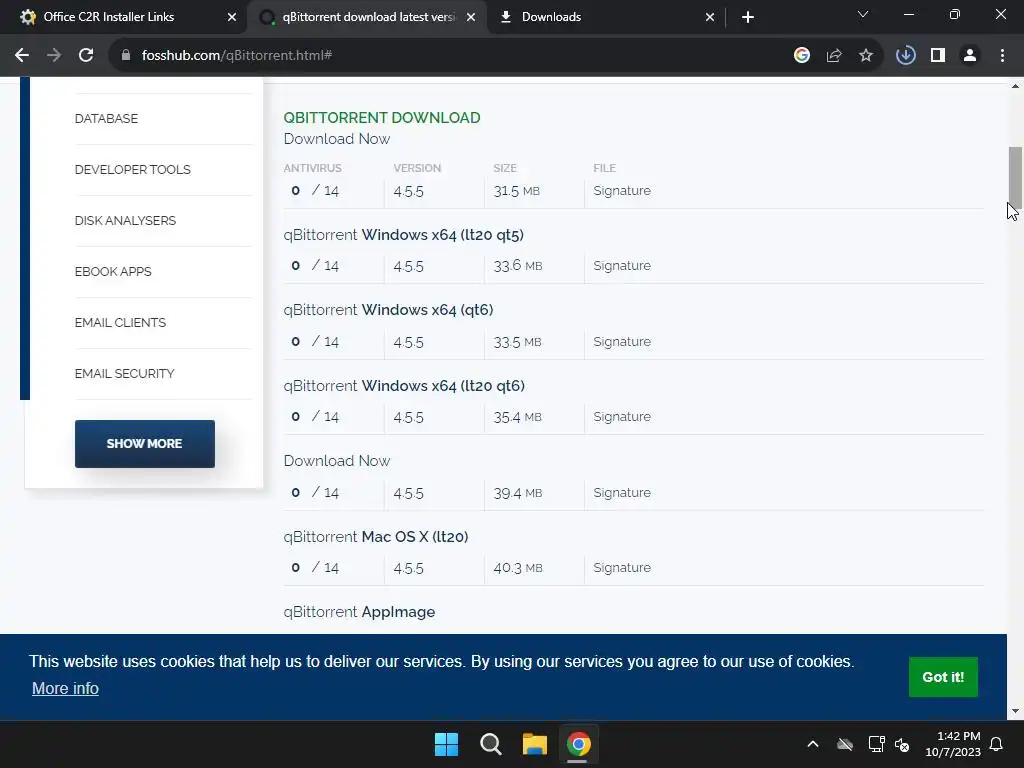Download qBittorrent Windows x64 (lt20 qt6)
Image resolution: width=1024 pixels, height=768 pixels.
pyautogui.click(x=404, y=386)
